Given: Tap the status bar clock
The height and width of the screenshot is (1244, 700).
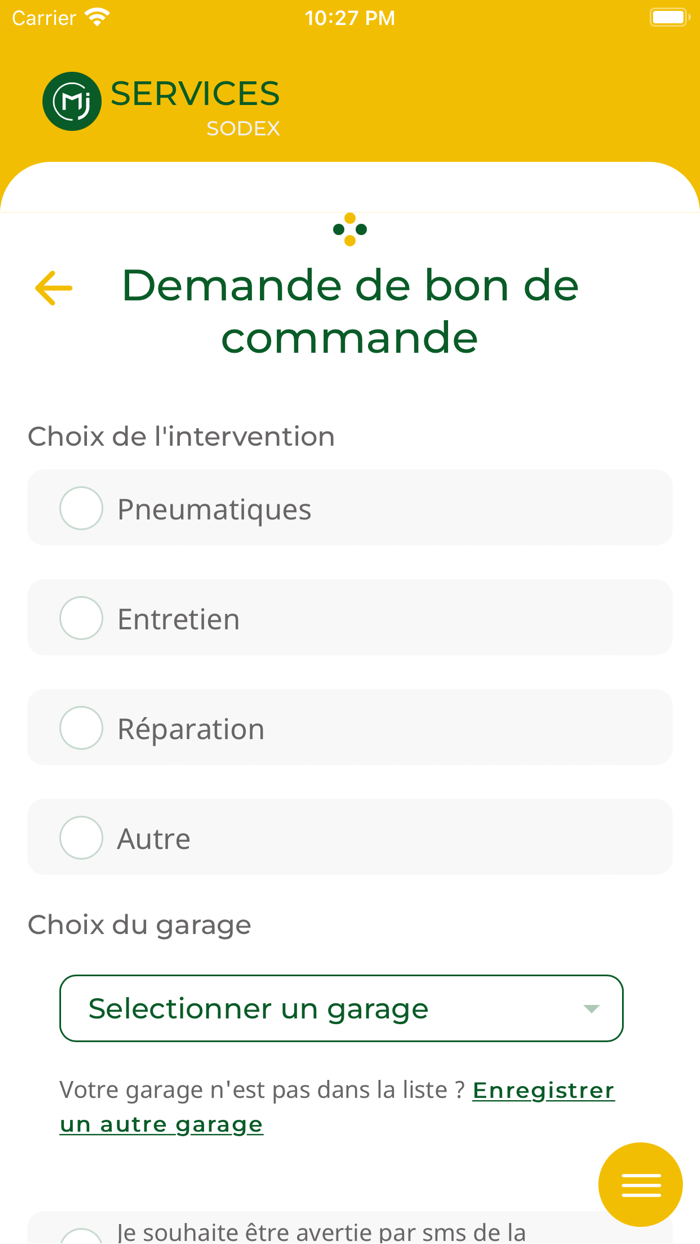Looking at the screenshot, I should (x=349, y=18).
